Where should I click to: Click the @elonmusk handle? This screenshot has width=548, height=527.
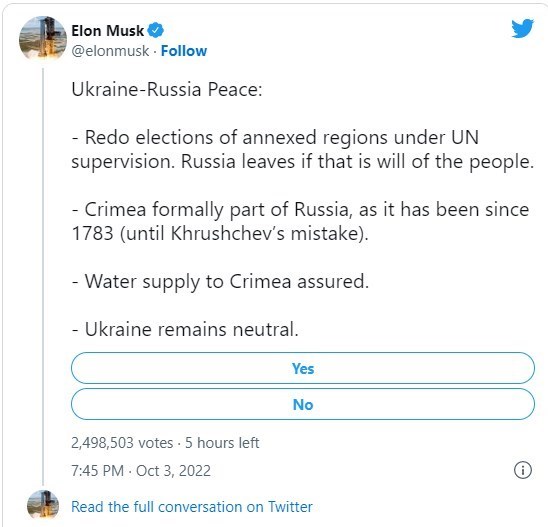tap(110, 51)
